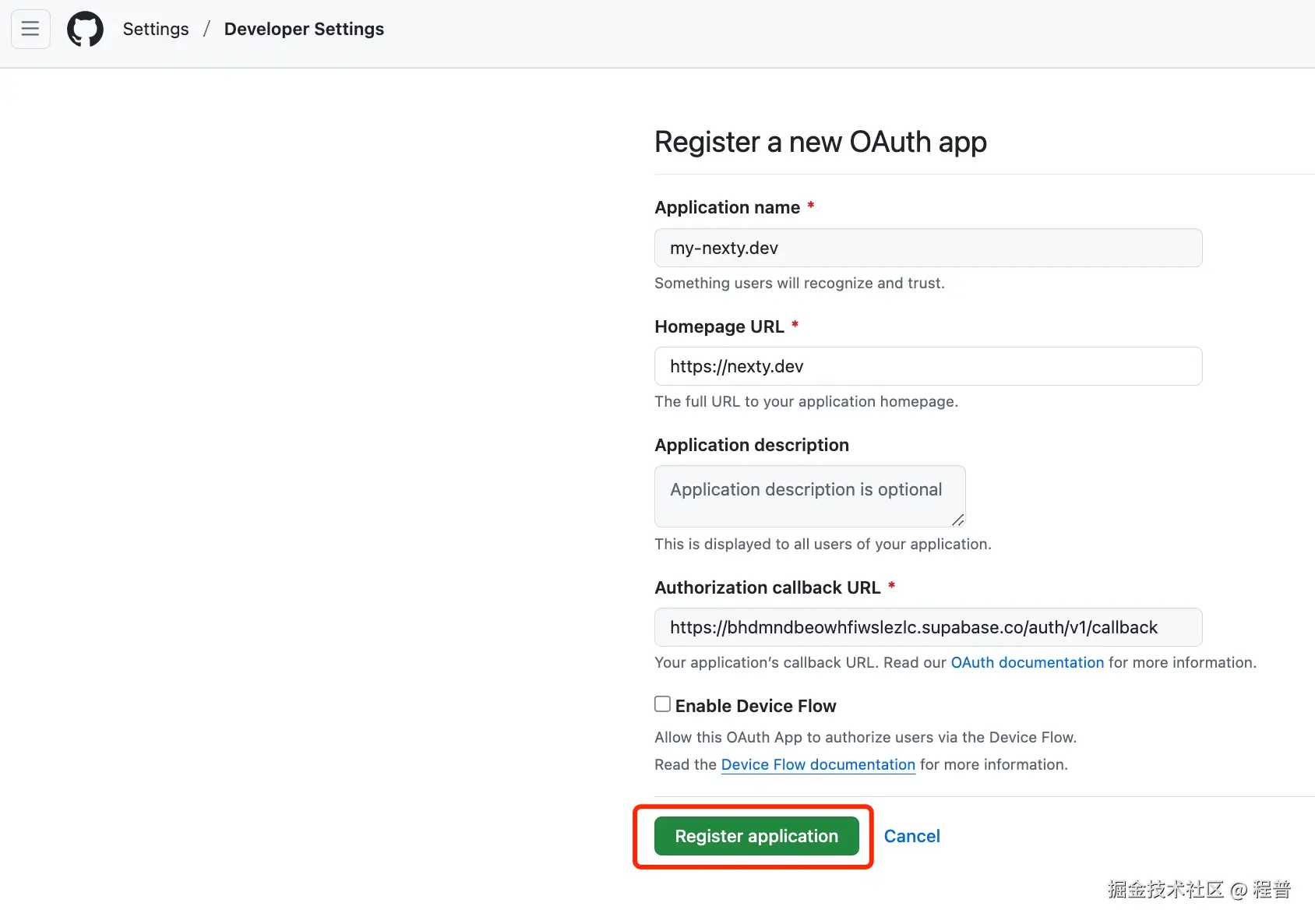Screen dimensions: 1315x924
Task: Click the Authorization callback URL field
Action: pos(928,627)
